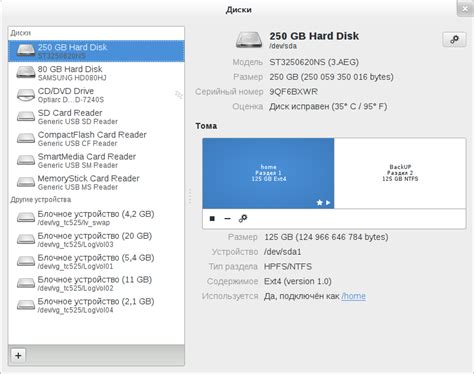Open block device 4,2 GB lv_swap
This screenshot has height=374, width=474.
tap(96, 218)
